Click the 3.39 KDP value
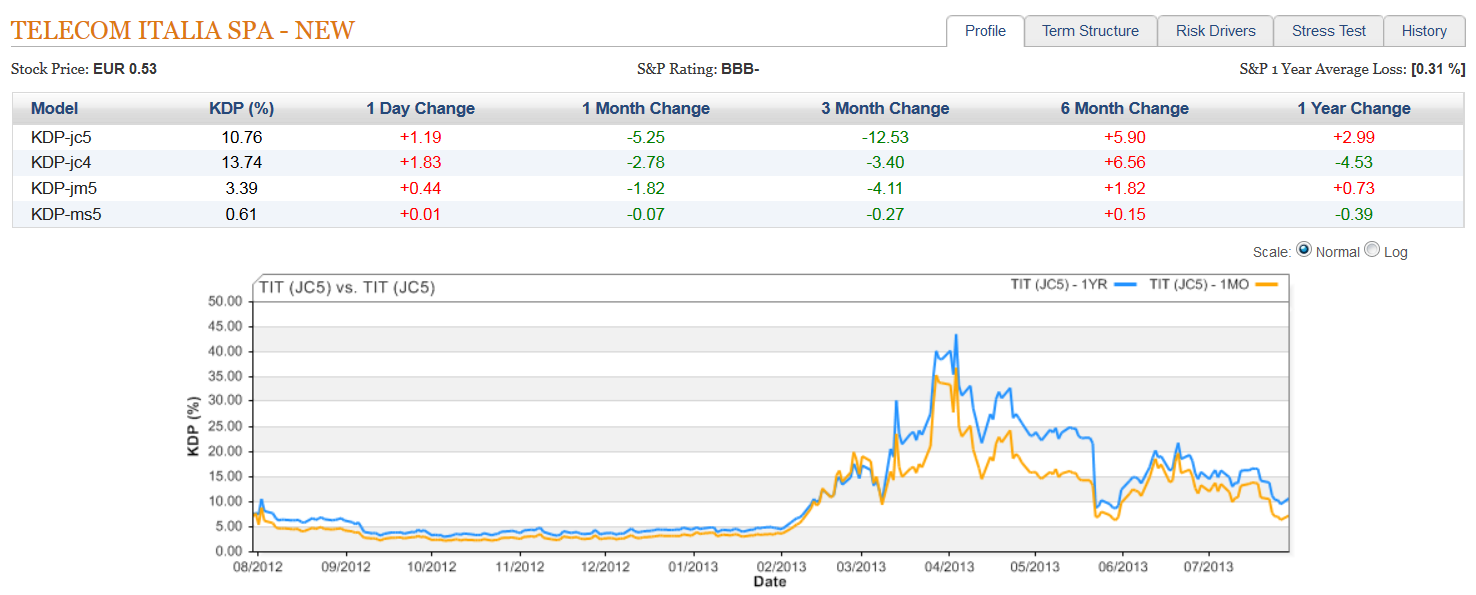The height and width of the screenshot is (595, 1476). (x=241, y=188)
